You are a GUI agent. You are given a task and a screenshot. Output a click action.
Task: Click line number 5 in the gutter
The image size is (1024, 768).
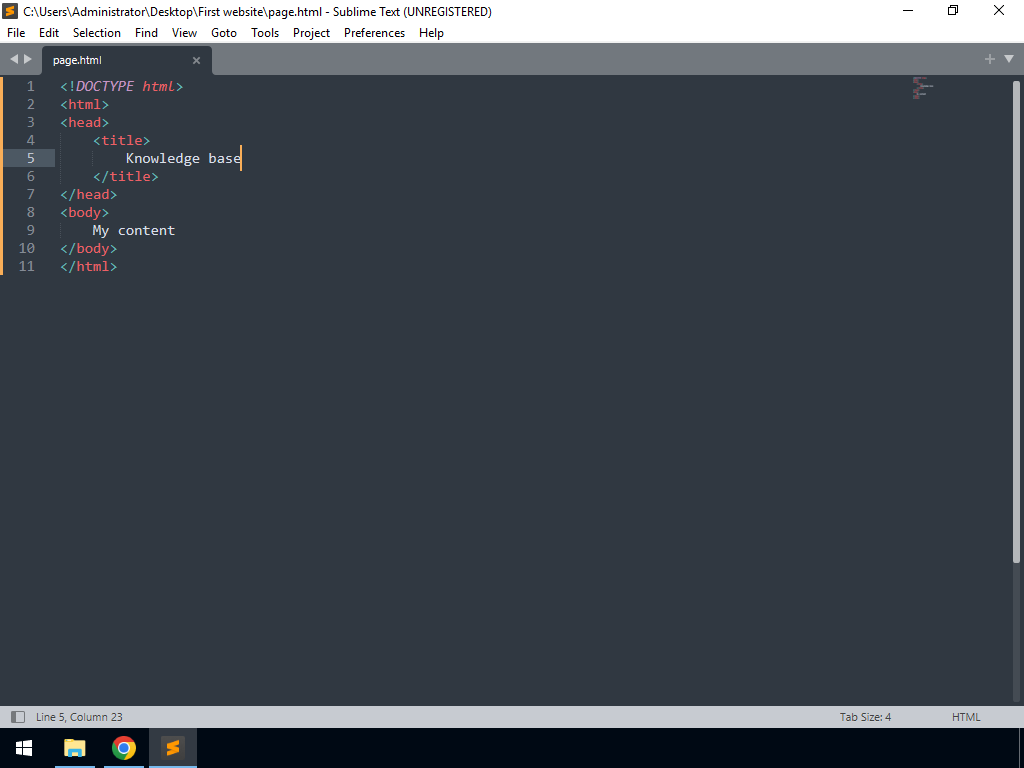30,158
